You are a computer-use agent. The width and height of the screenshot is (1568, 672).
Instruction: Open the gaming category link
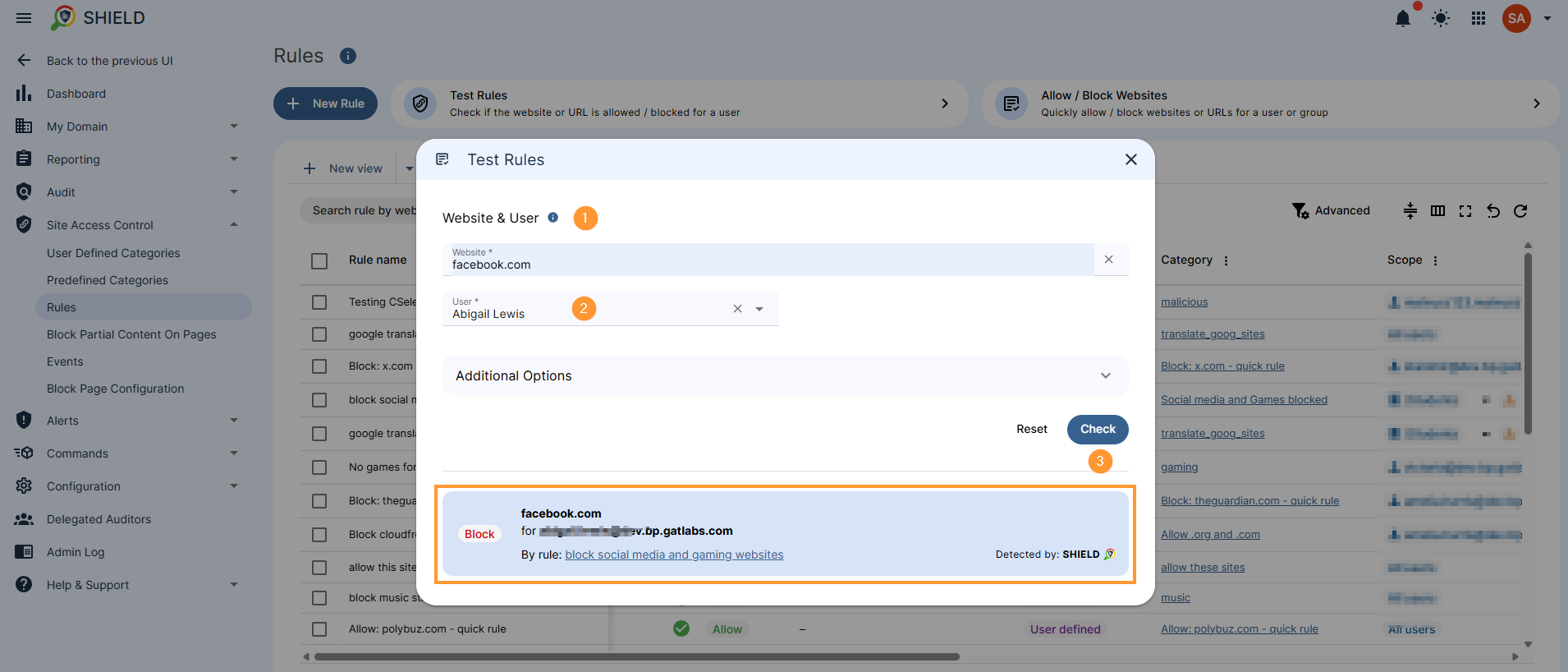(1179, 467)
